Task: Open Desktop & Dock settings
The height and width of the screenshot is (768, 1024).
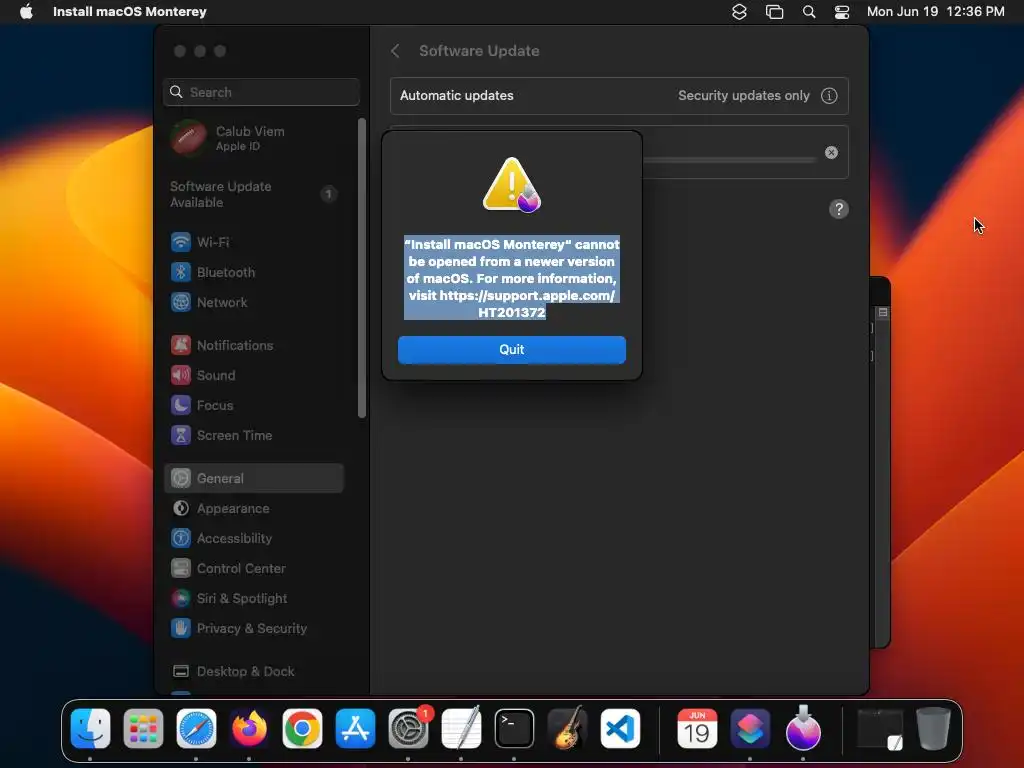Action: click(x=255, y=672)
